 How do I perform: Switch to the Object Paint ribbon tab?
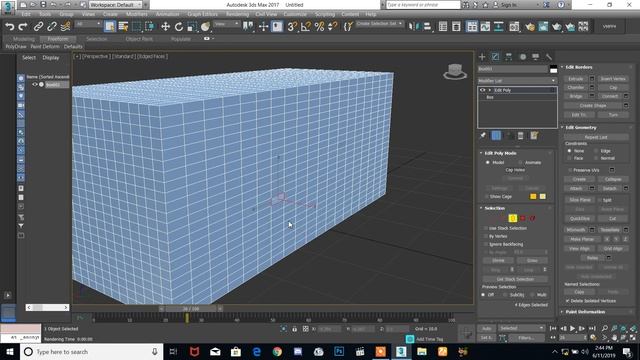point(139,39)
